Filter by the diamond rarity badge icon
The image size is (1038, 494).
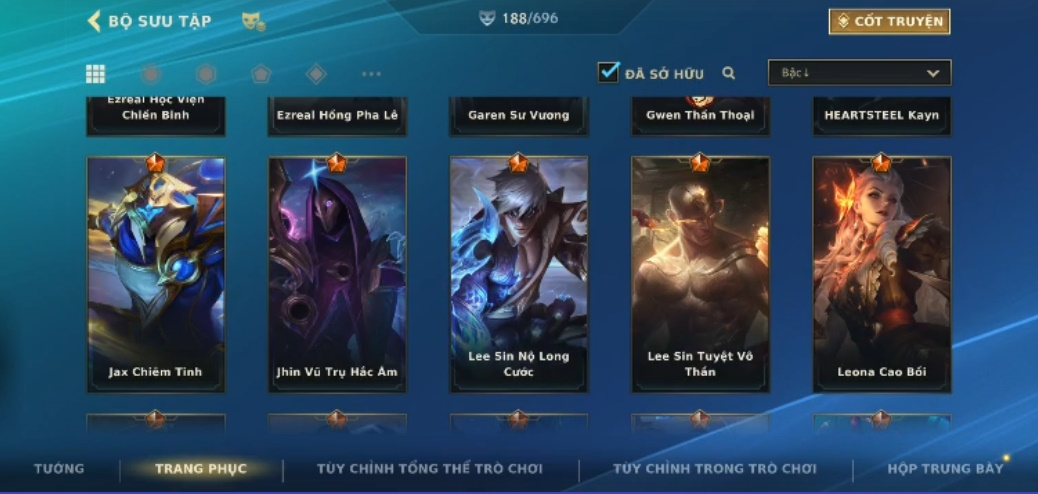click(316, 74)
